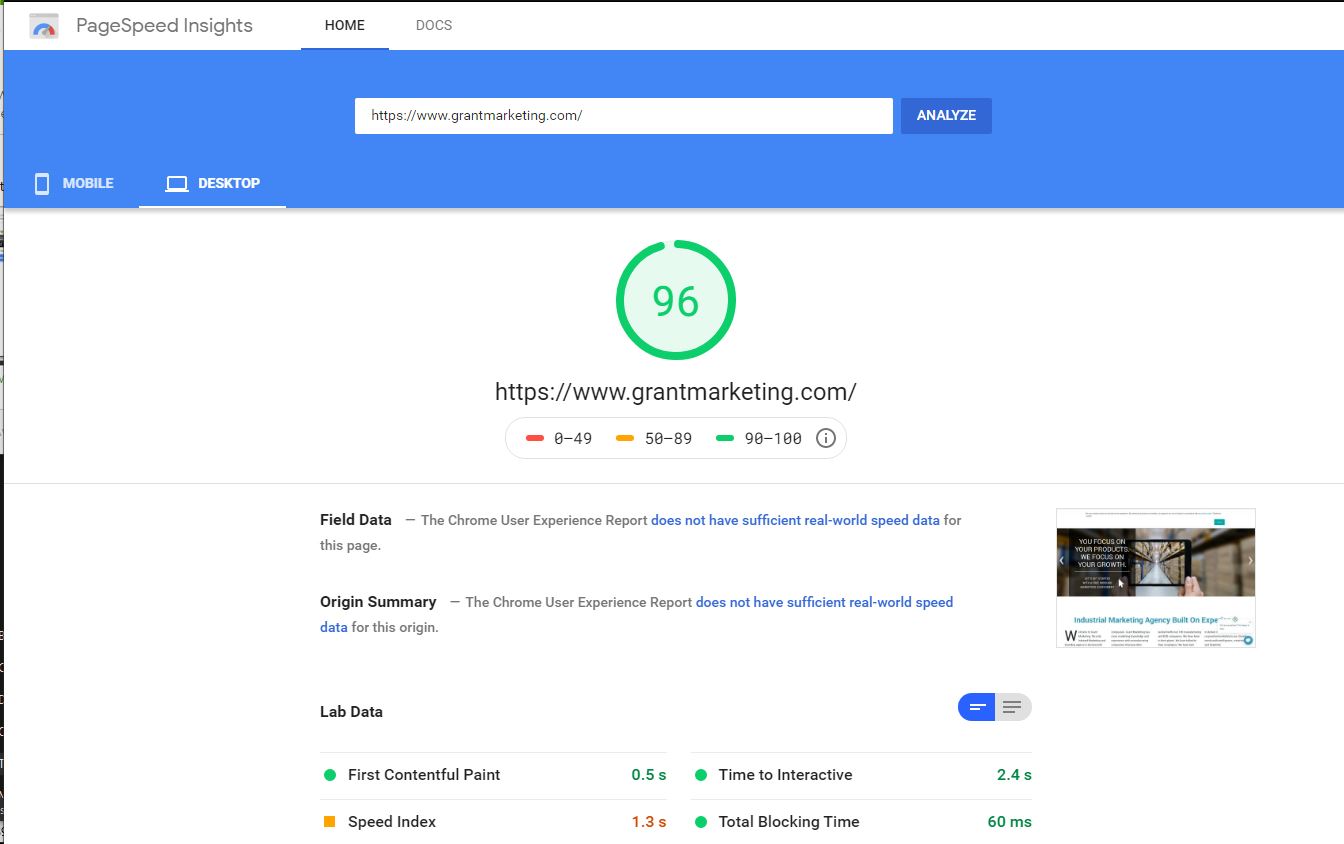Image resolution: width=1344 pixels, height=844 pixels.
Task: Click the desktop laptop icon
Action: coord(177,183)
